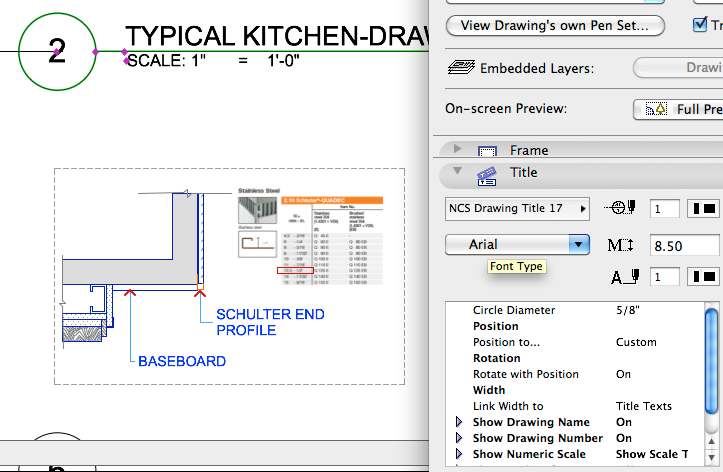
Task: Select the drawing number 2 circle marker
Action: pyautogui.click(x=57, y=52)
